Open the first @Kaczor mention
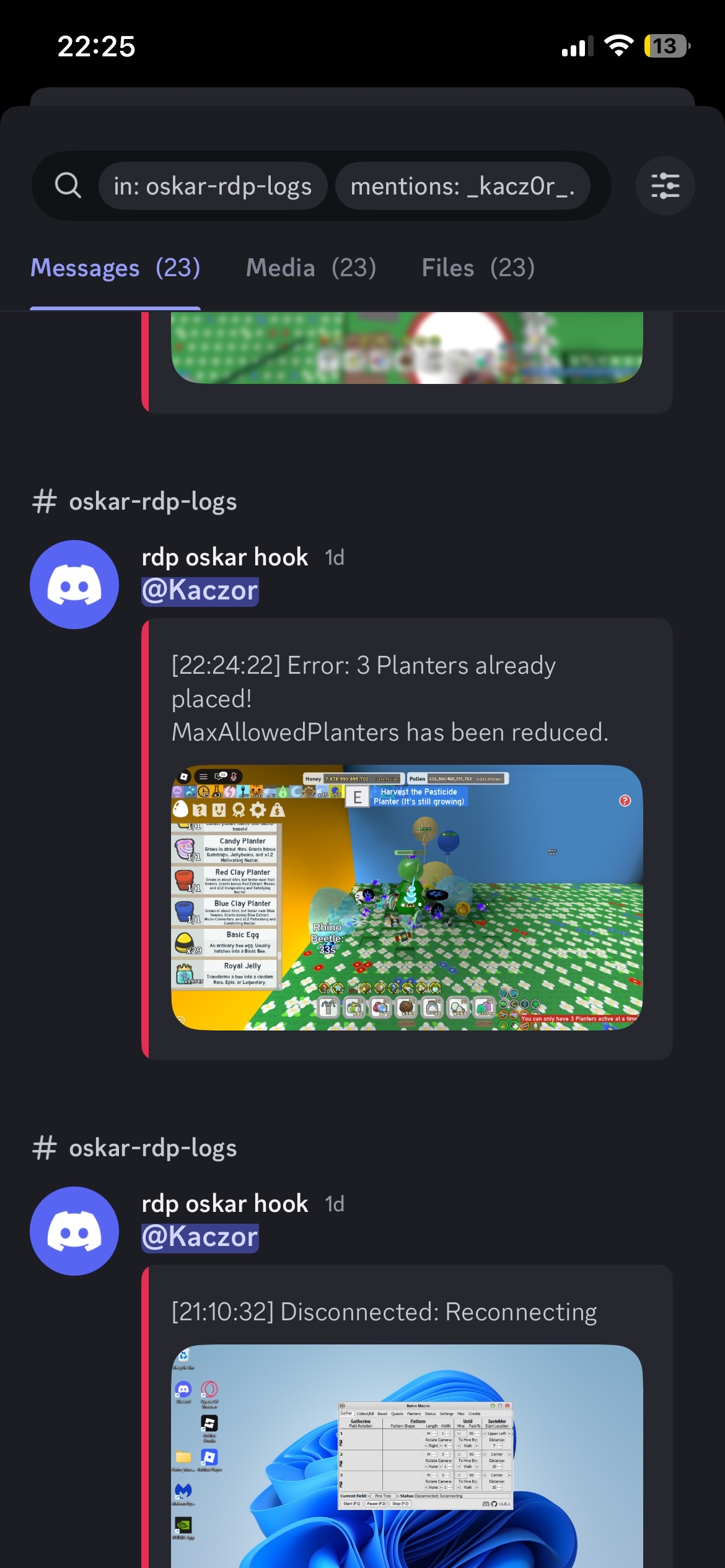This screenshot has height=1568, width=725. pyautogui.click(x=200, y=590)
